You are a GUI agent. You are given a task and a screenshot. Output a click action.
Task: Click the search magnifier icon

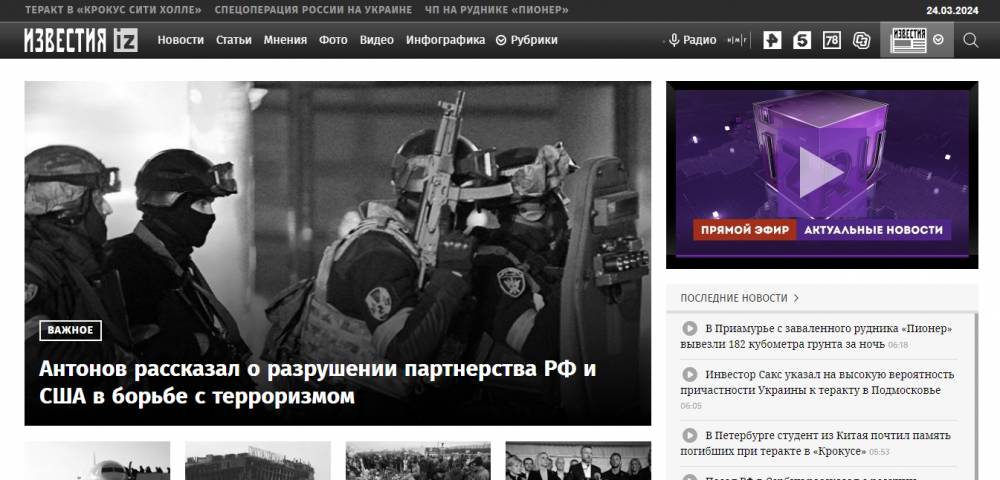pos(970,40)
